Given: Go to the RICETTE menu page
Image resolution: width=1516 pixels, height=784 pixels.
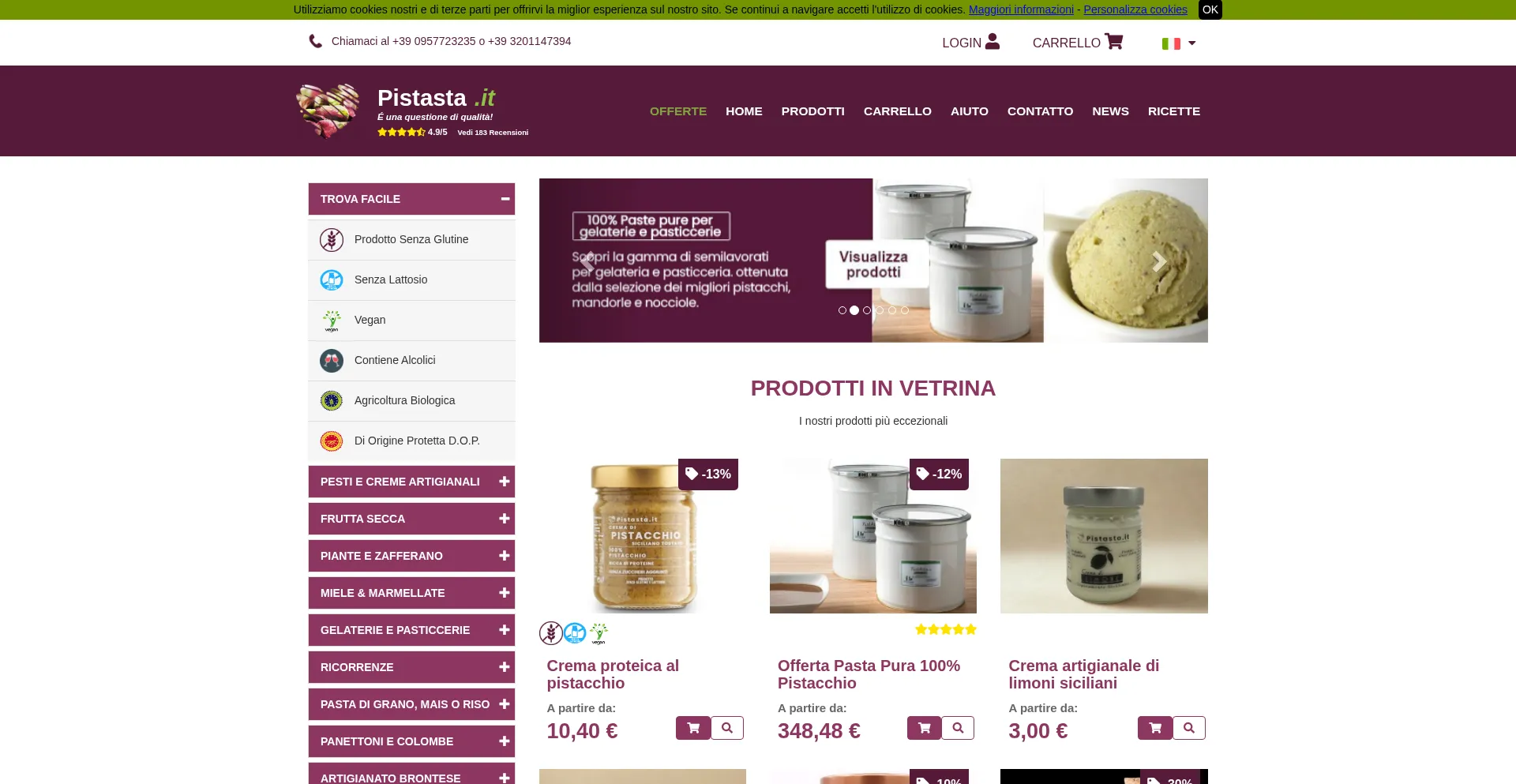Looking at the screenshot, I should coord(1173,111).
